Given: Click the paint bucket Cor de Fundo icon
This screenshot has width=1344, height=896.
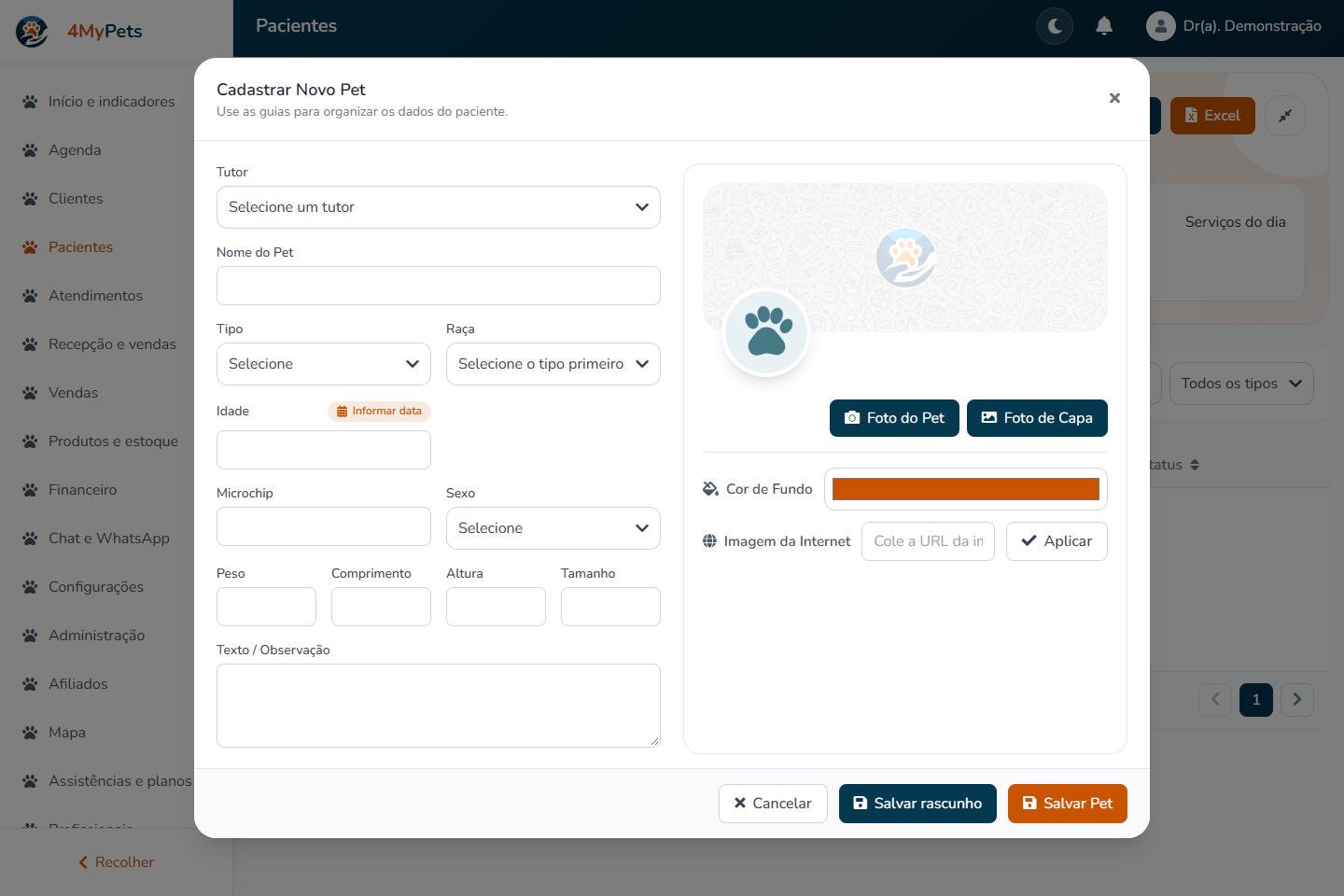Looking at the screenshot, I should pyautogui.click(x=710, y=489).
